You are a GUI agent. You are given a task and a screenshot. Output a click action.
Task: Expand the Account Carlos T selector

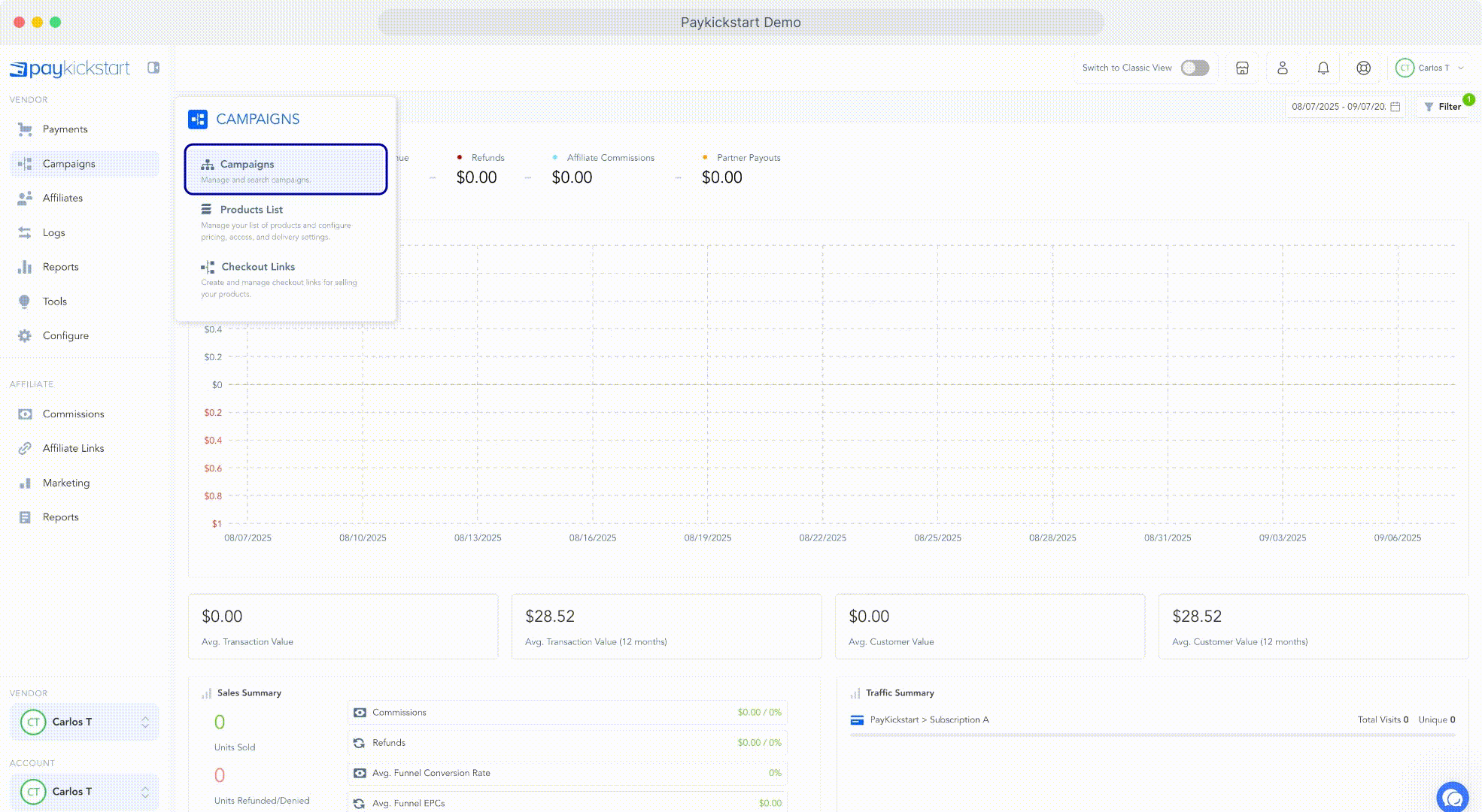85,792
